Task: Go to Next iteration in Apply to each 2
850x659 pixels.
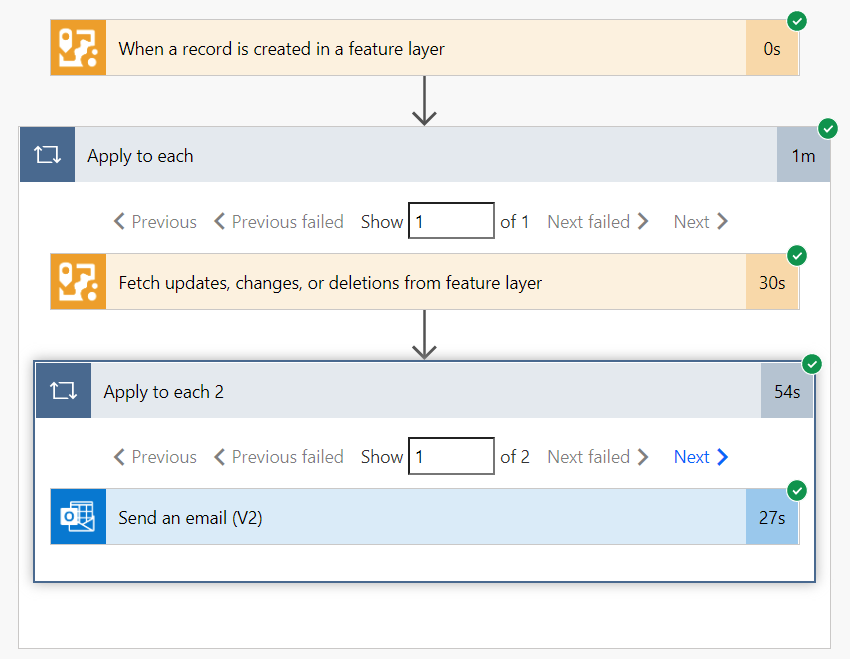Action: (x=700, y=457)
